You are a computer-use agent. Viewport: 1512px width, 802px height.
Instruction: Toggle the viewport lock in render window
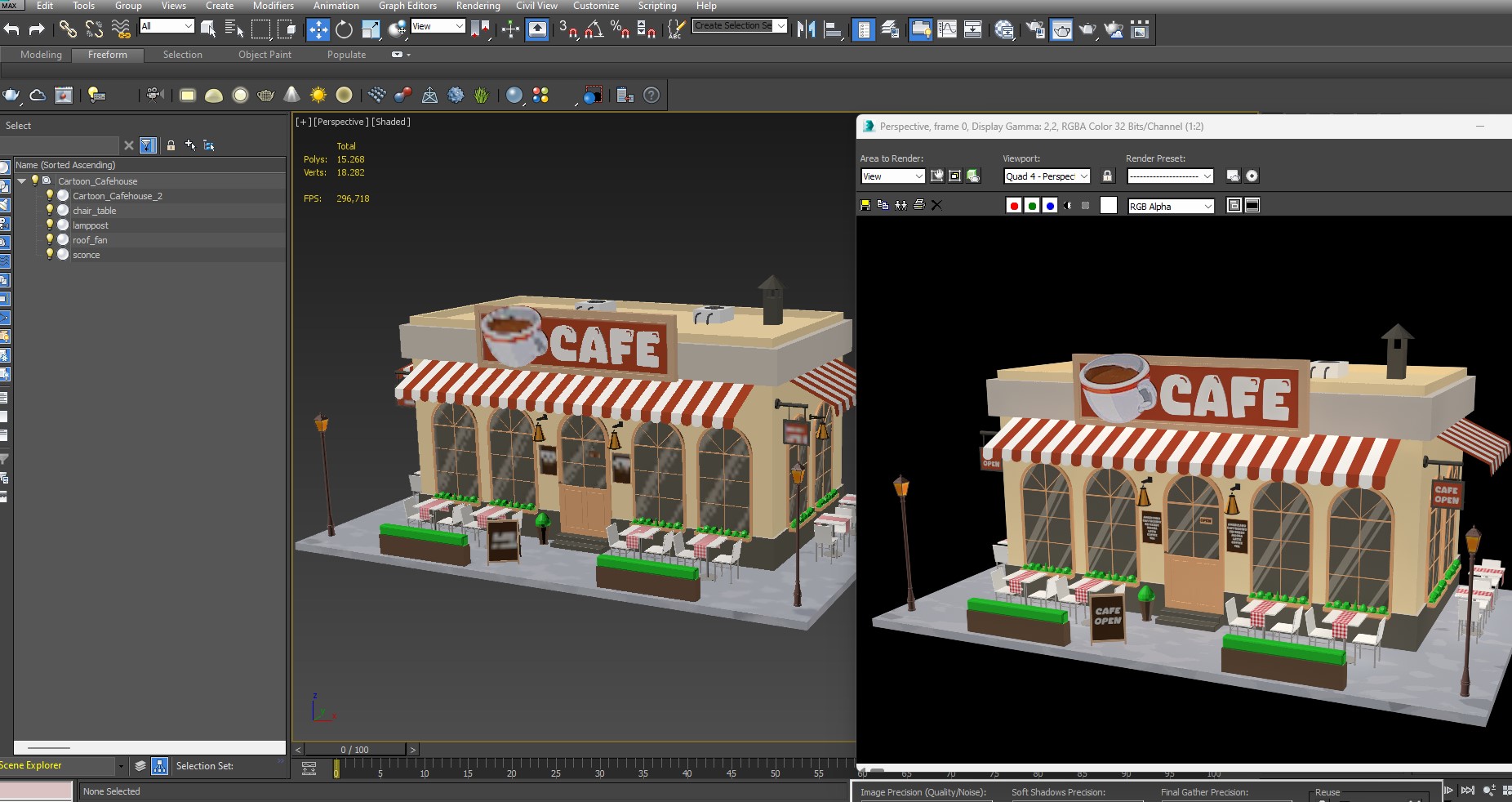click(1107, 176)
